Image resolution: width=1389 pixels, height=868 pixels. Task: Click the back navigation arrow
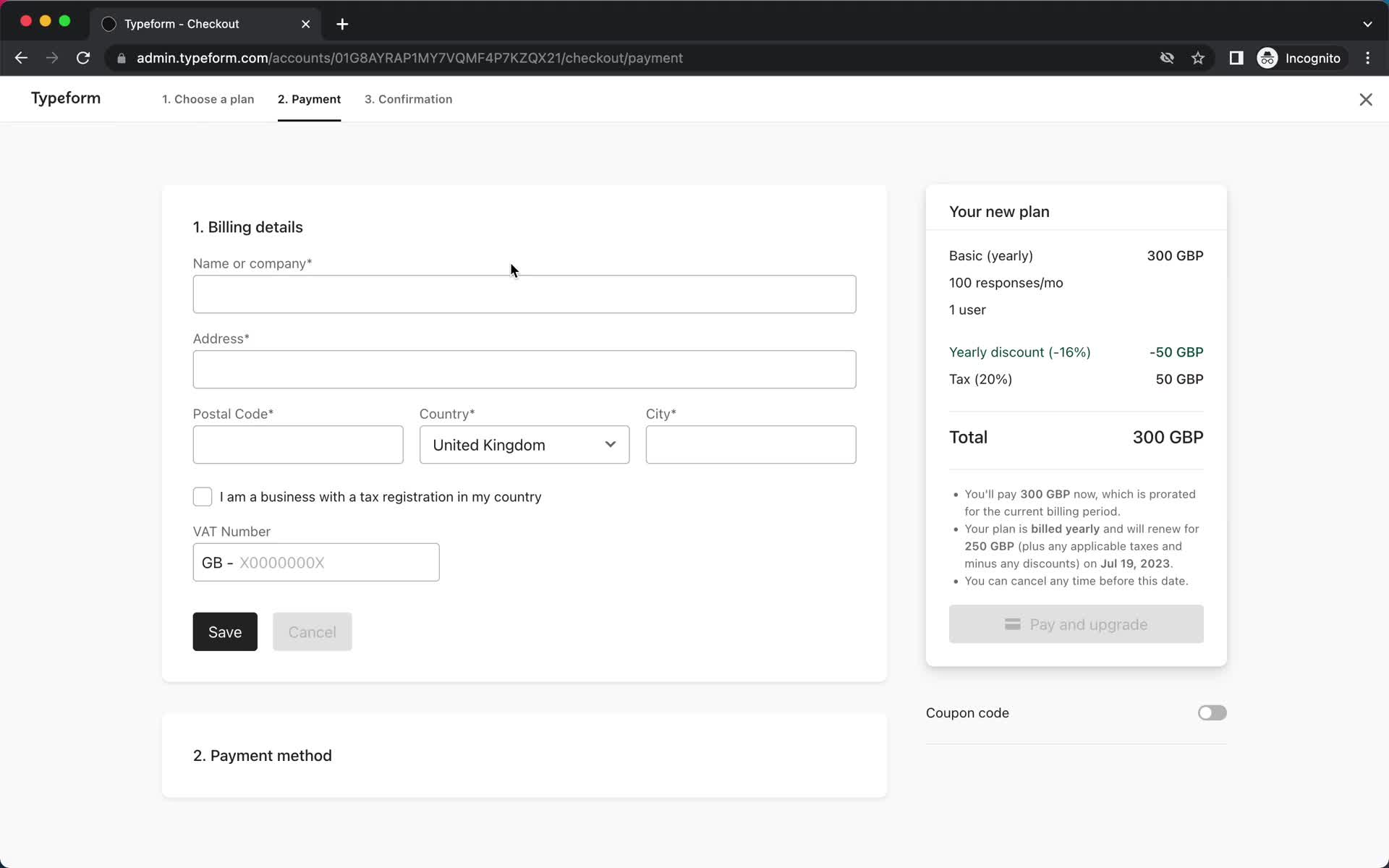point(22,58)
